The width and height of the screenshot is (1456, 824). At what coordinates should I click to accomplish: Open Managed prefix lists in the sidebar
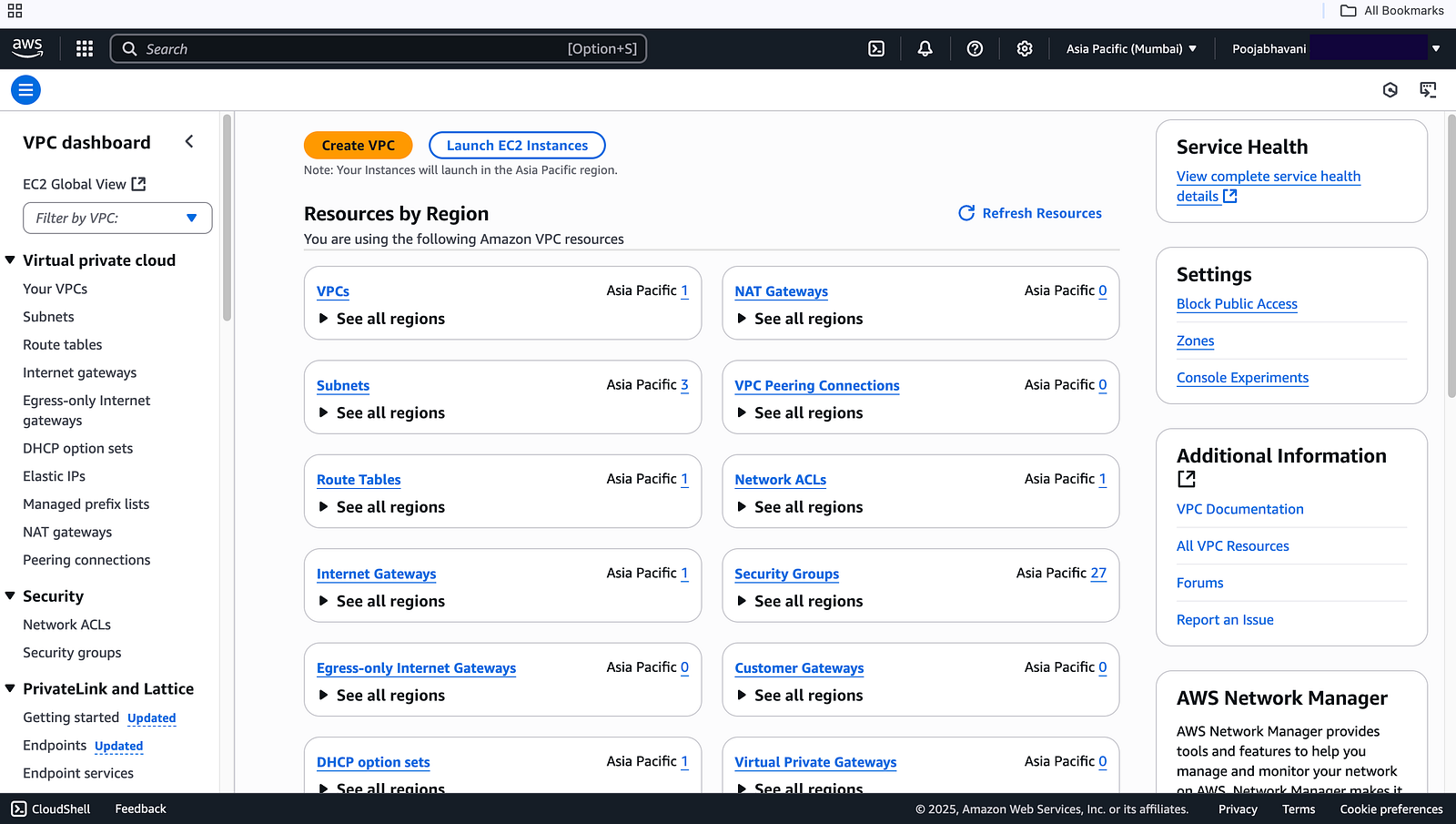86,504
